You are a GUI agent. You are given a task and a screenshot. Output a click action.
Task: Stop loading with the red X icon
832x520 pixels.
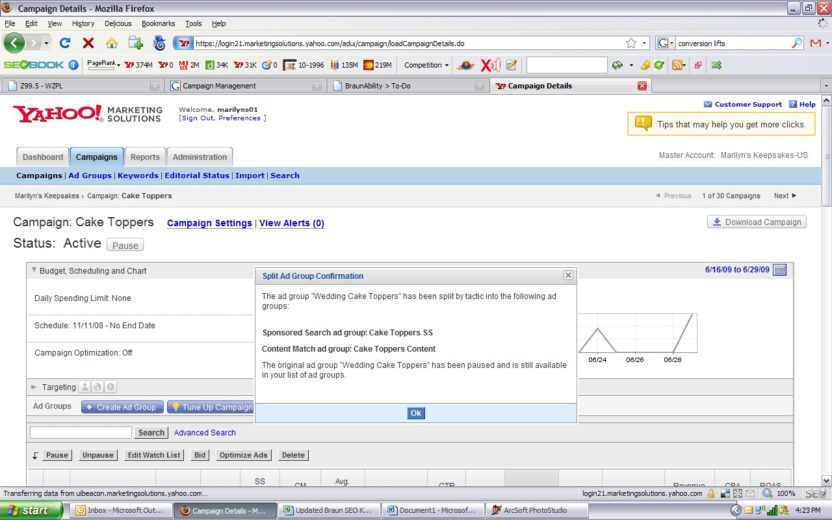click(x=89, y=43)
